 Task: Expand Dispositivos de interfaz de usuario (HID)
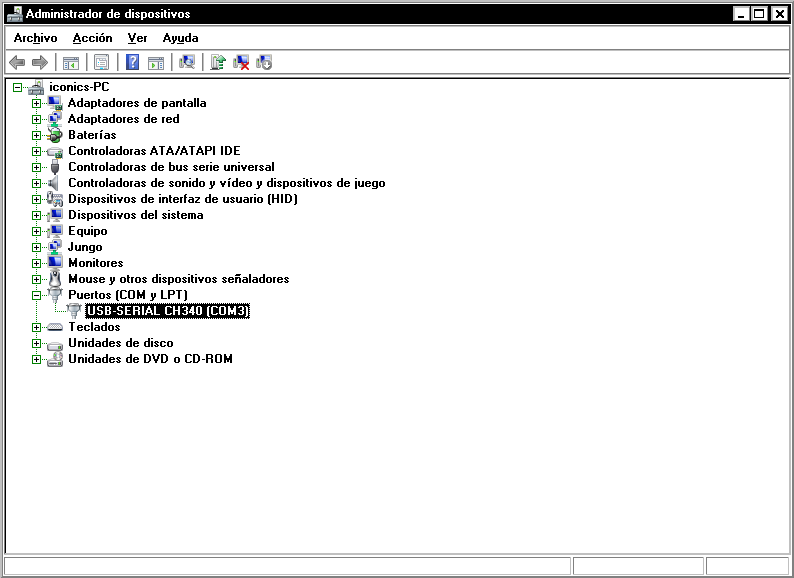36,200
